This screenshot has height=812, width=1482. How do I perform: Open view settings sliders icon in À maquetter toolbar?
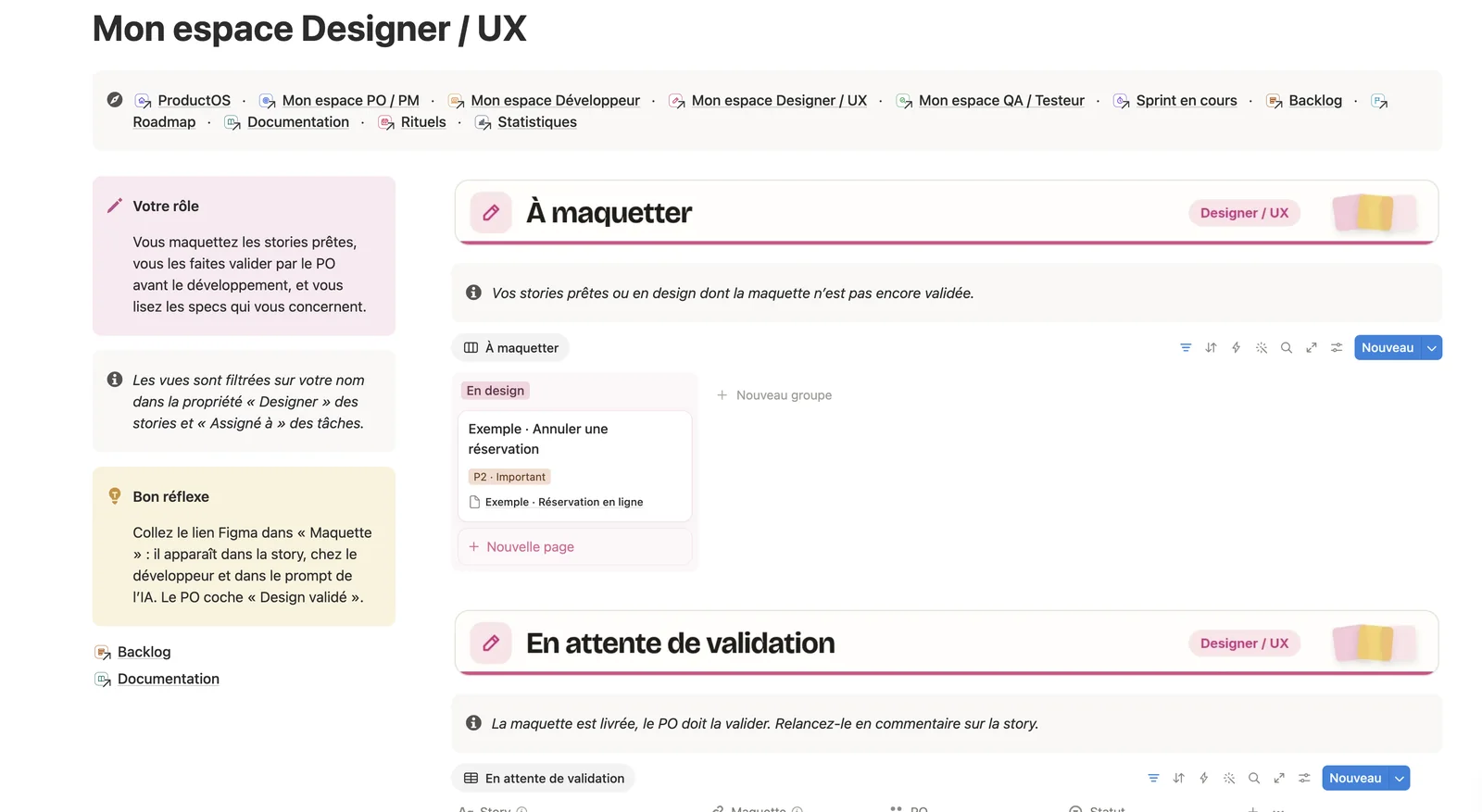1337,348
